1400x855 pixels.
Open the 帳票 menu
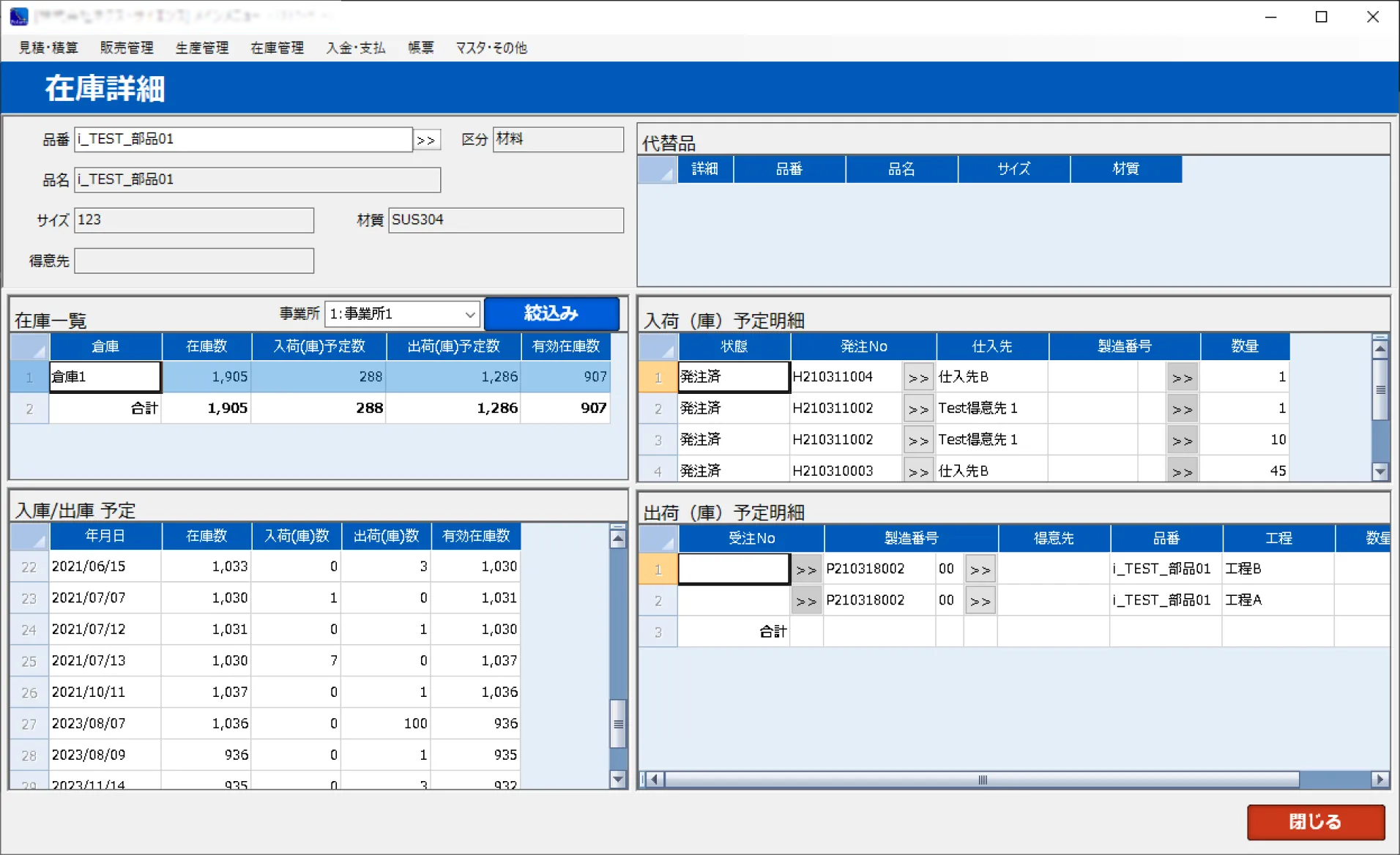click(x=421, y=48)
